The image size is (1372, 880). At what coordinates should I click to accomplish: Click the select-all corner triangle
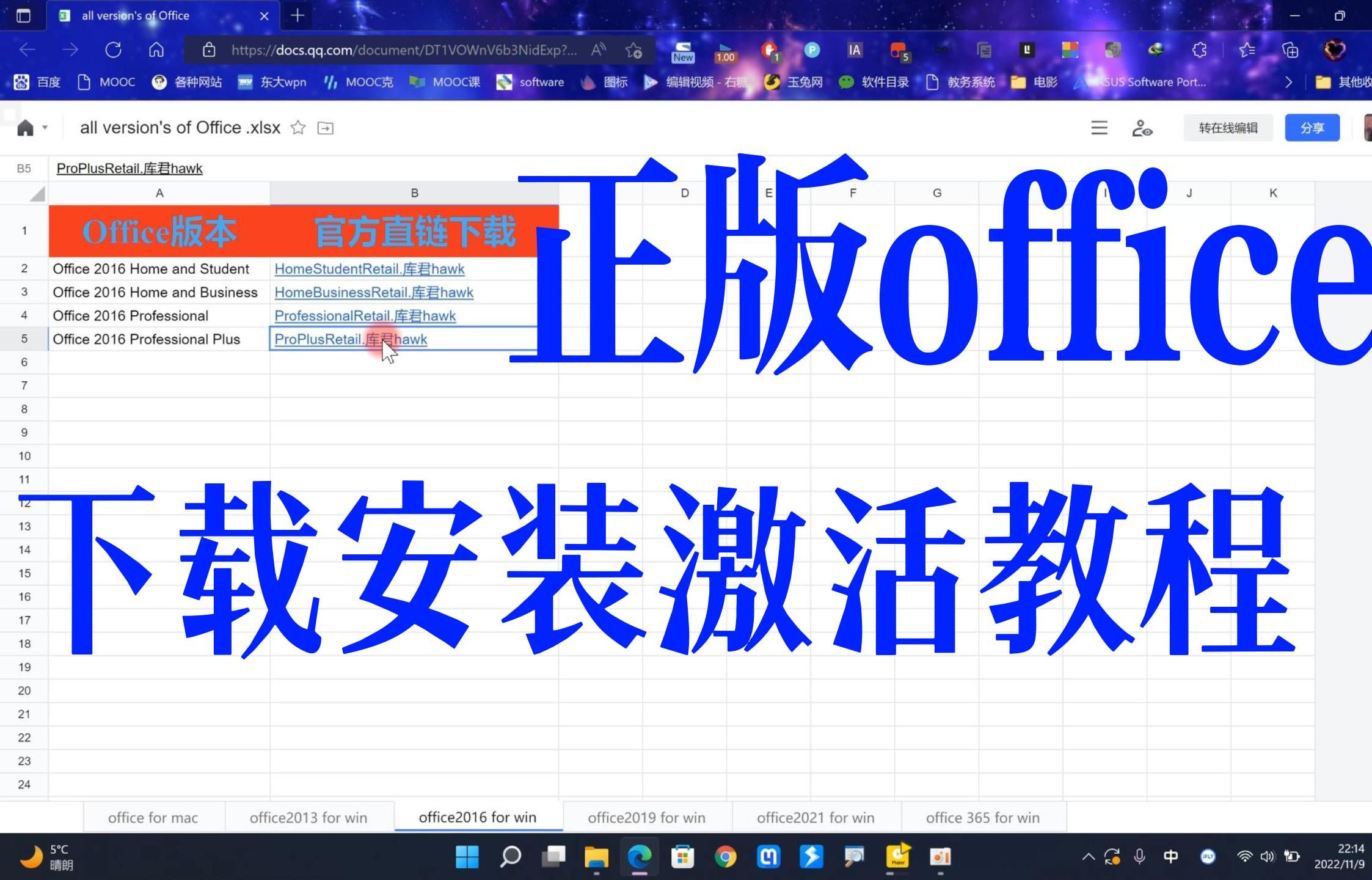pos(37,193)
